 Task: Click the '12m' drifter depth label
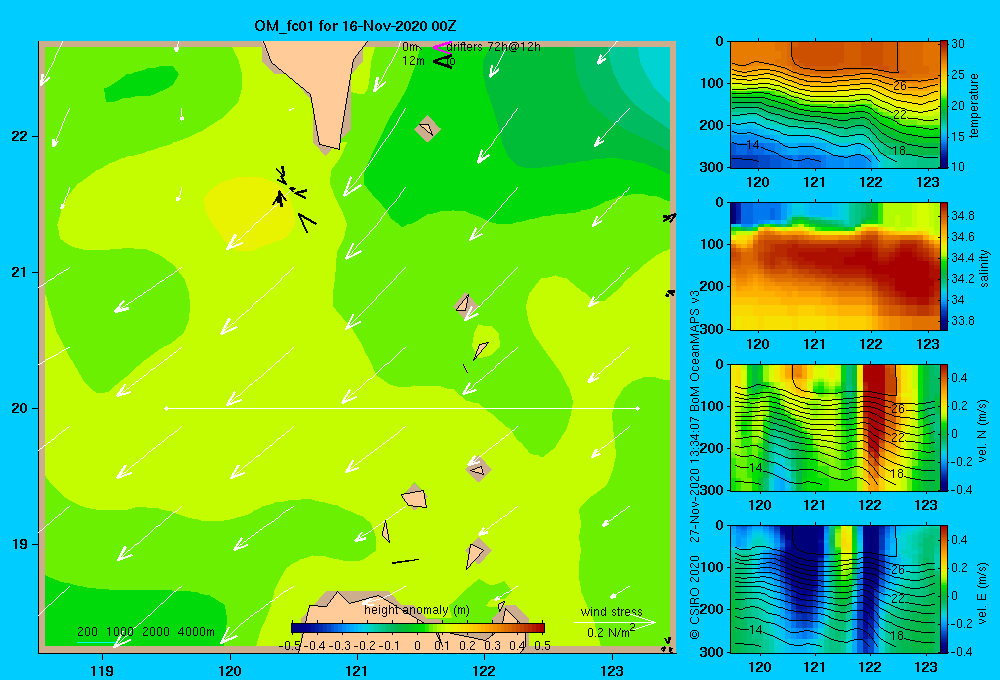(x=413, y=61)
